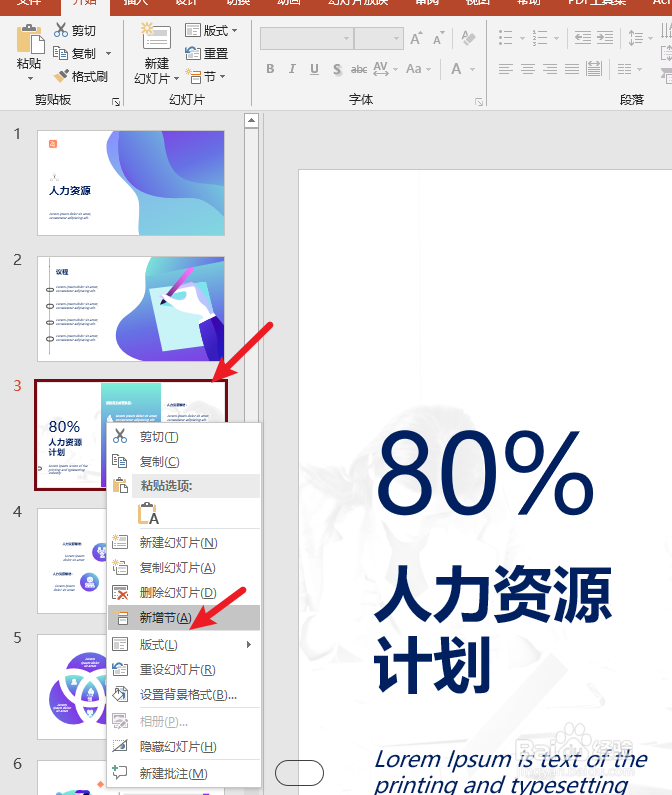Click the Paste clipboard icon

click(x=29, y=39)
